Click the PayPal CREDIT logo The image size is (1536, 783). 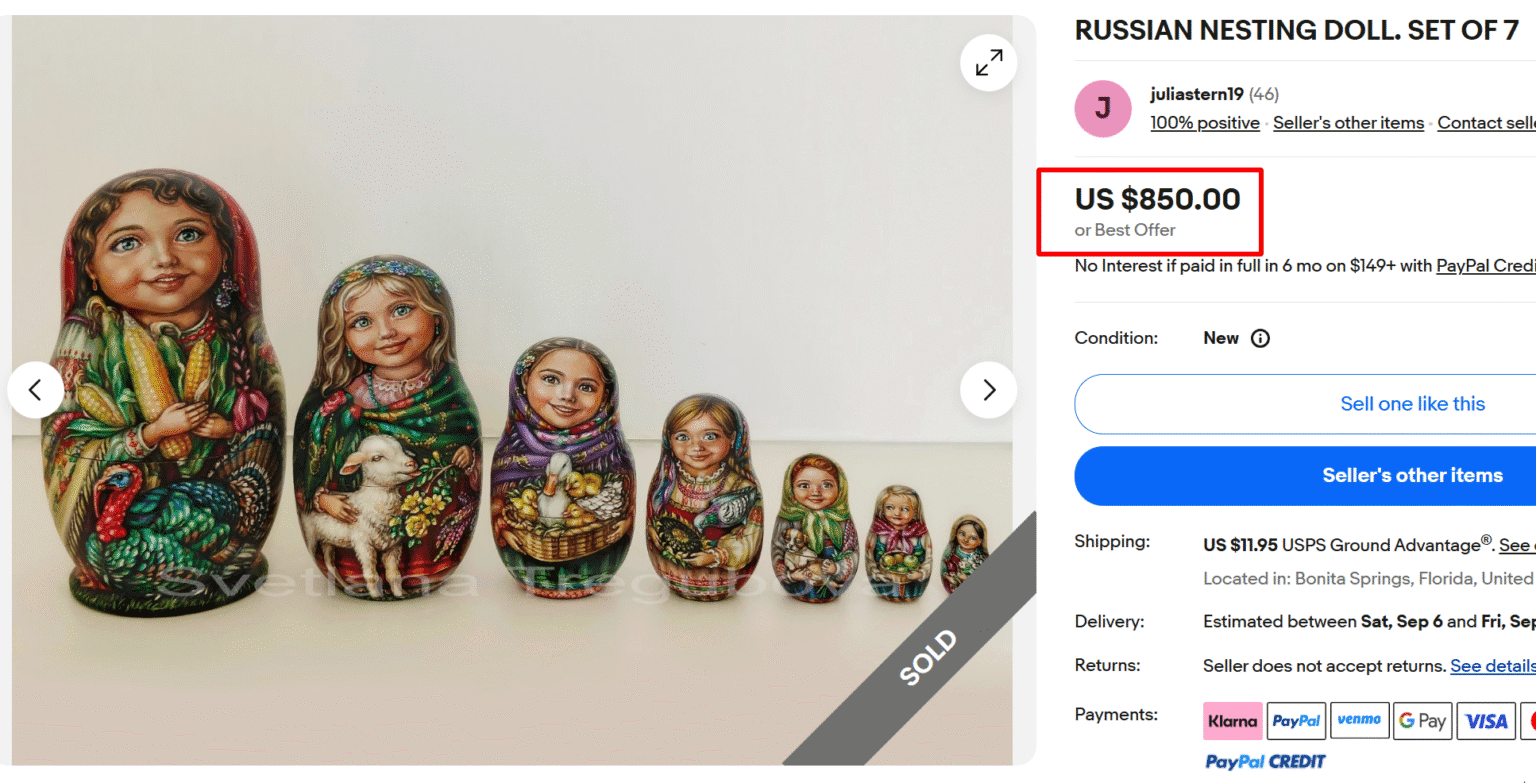pyautogui.click(x=1265, y=760)
